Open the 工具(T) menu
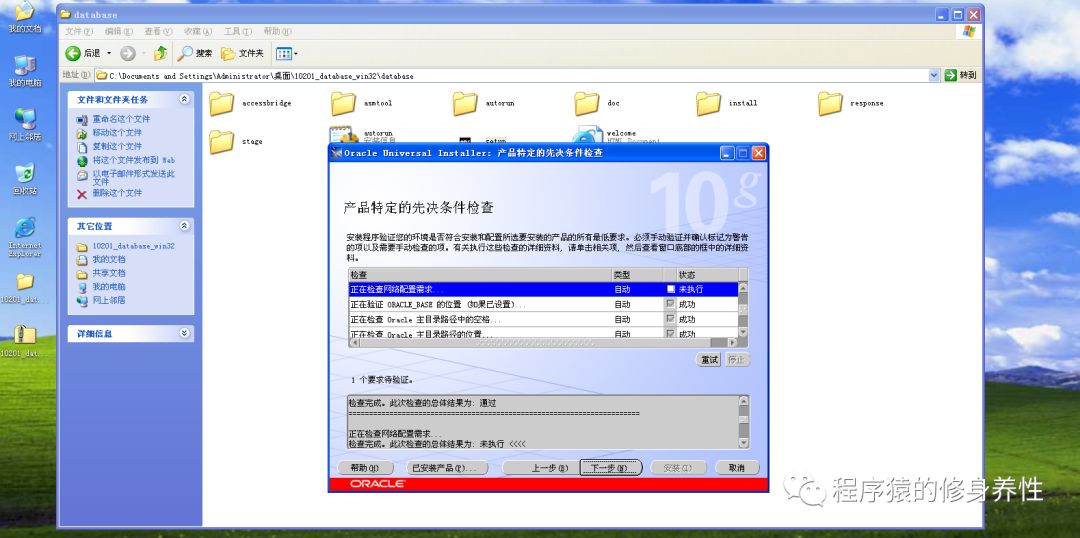 238,32
